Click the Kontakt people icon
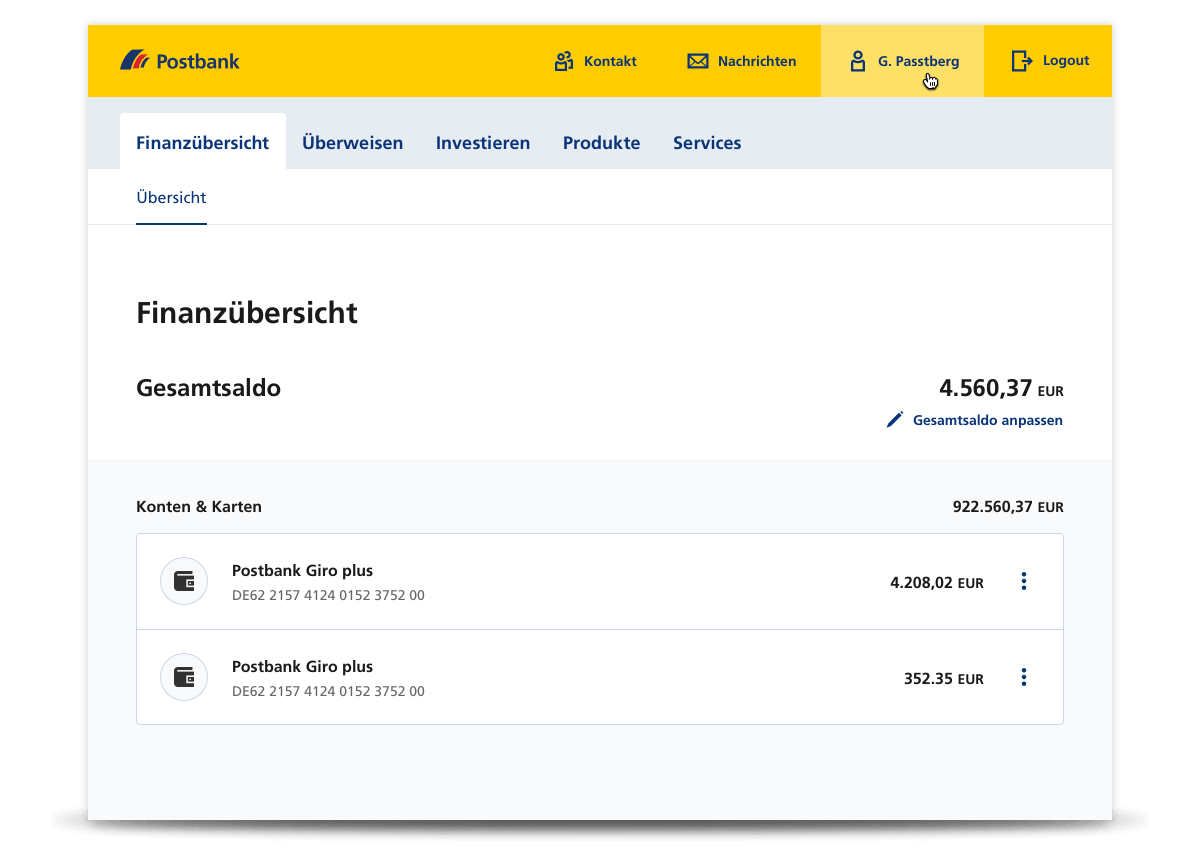This screenshot has width=1200, height=868. (564, 61)
